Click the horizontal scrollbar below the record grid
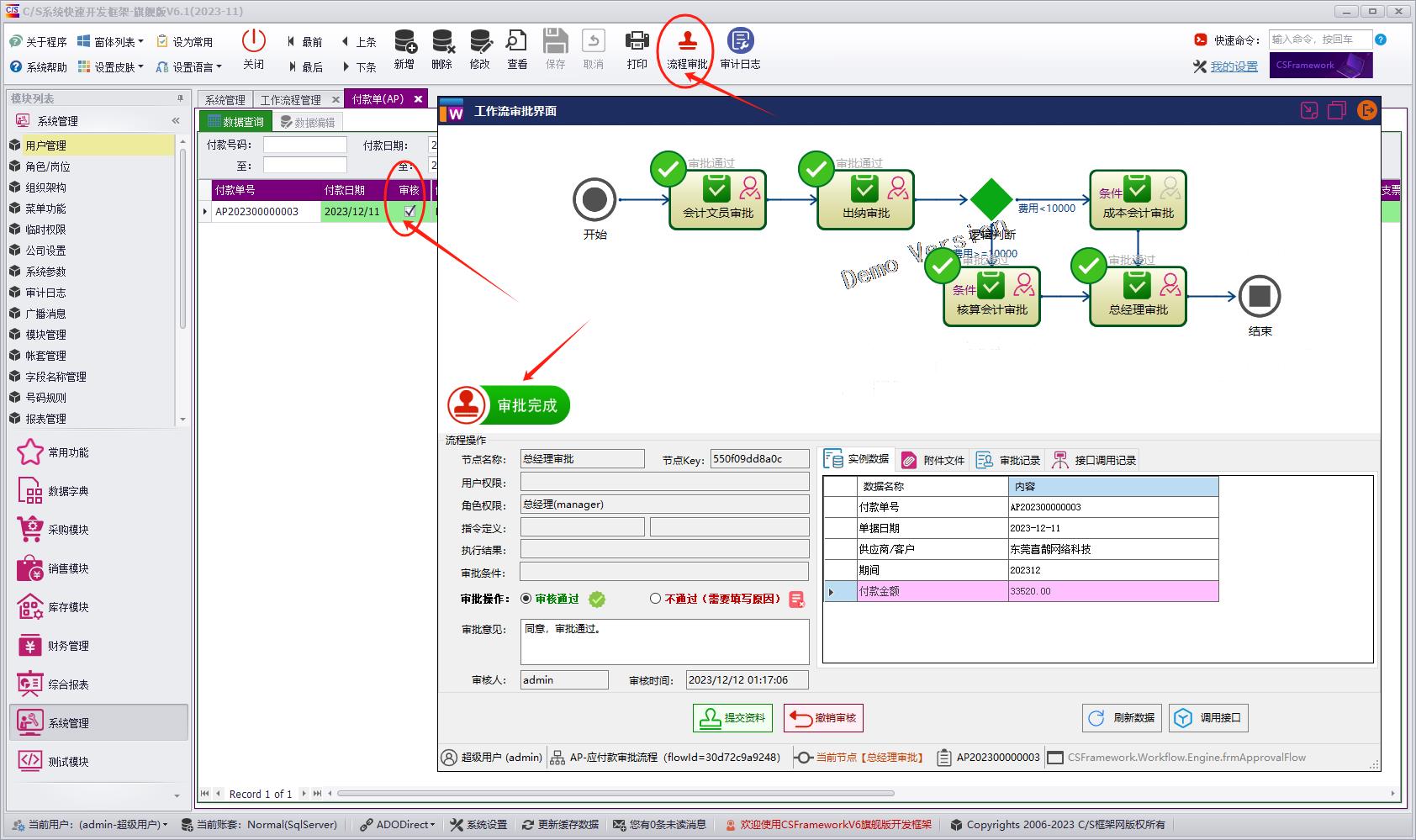 pyautogui.click(x=614, y=793)
